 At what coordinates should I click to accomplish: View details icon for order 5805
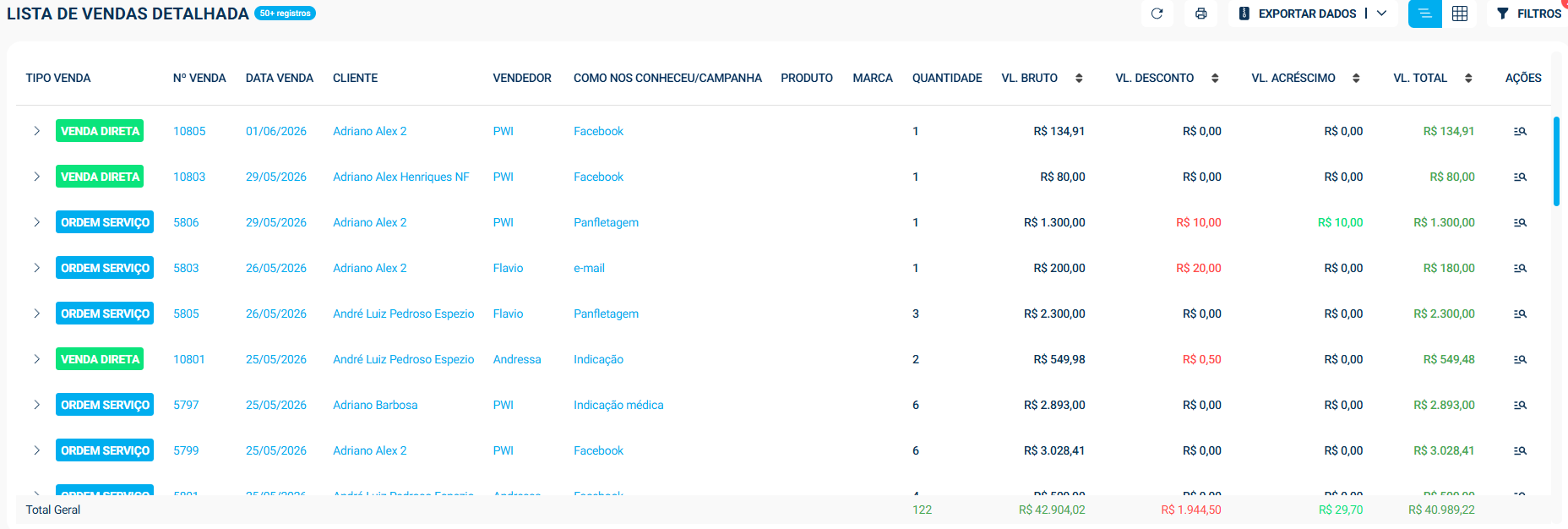(1520, 314)
